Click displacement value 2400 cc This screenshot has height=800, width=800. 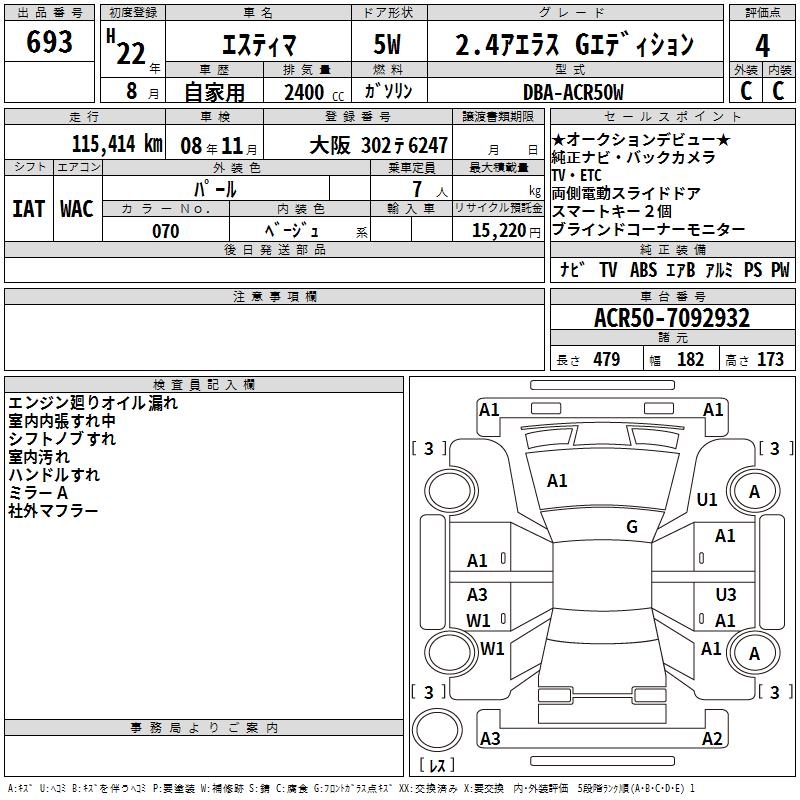click(314, 92)
